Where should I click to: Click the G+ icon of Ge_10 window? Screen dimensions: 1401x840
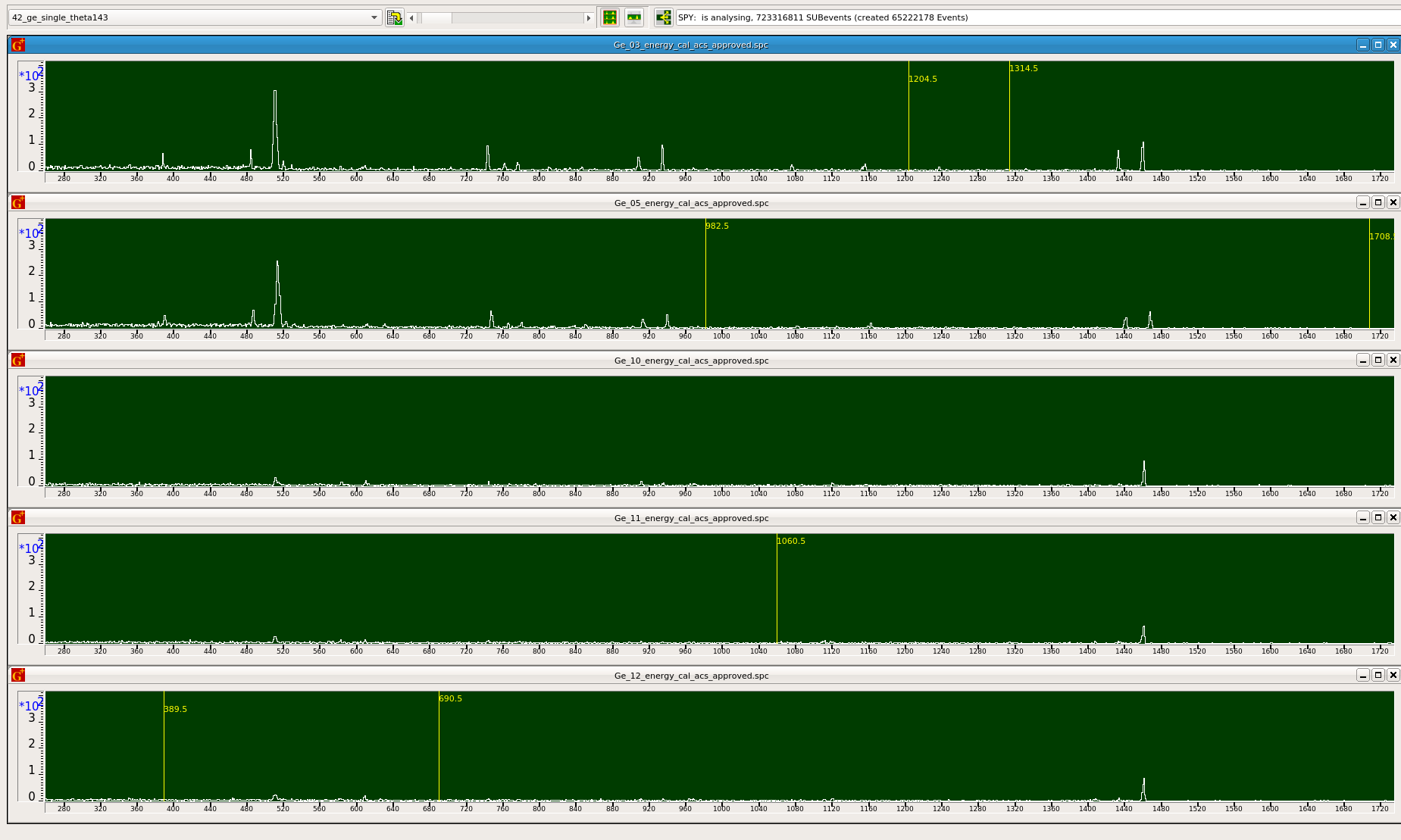point(18,361)
